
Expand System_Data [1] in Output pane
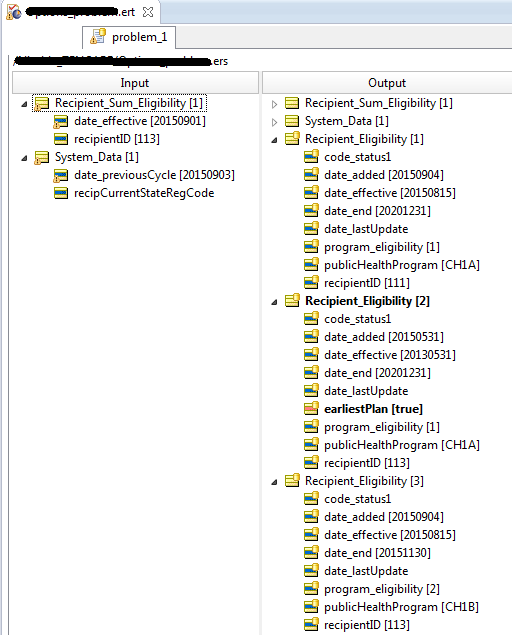274,122
